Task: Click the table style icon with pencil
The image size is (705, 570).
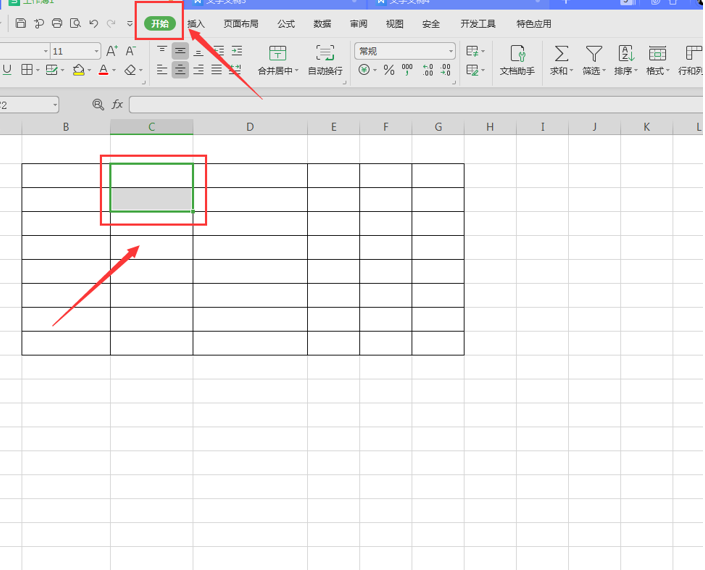Action: (472, 70)
